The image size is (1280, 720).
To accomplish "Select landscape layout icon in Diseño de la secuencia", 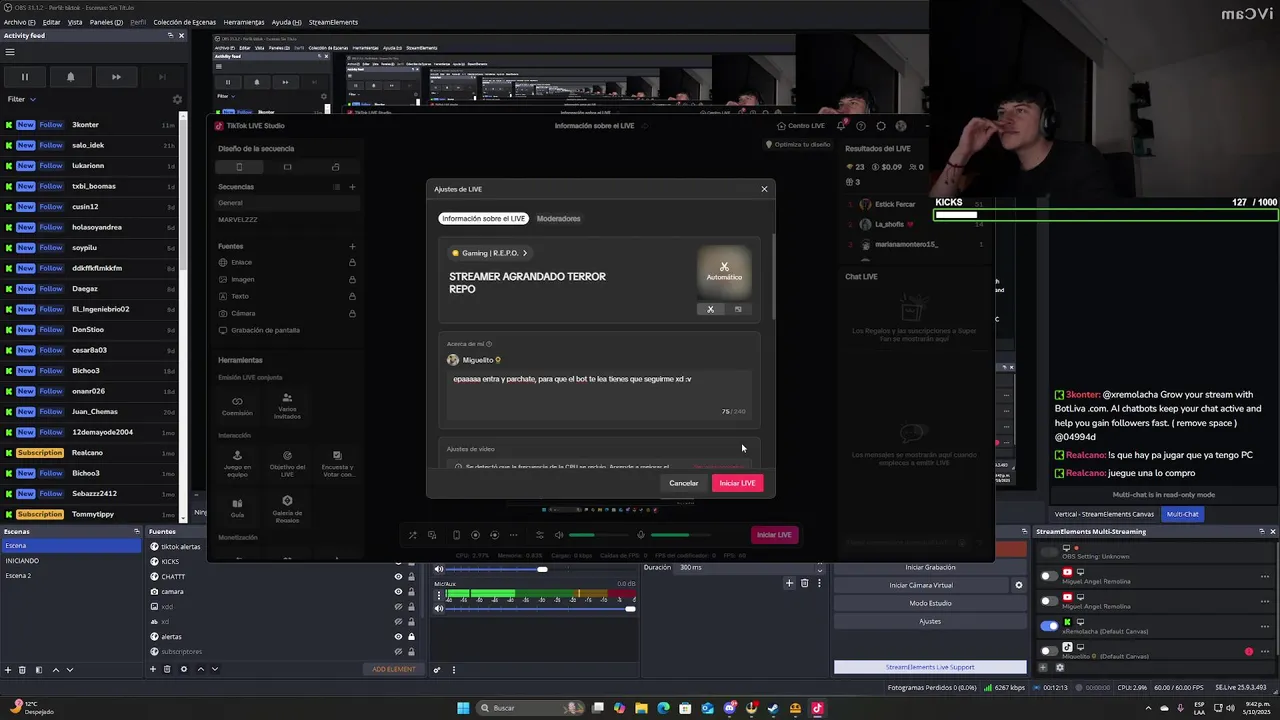I will [287, 167].
